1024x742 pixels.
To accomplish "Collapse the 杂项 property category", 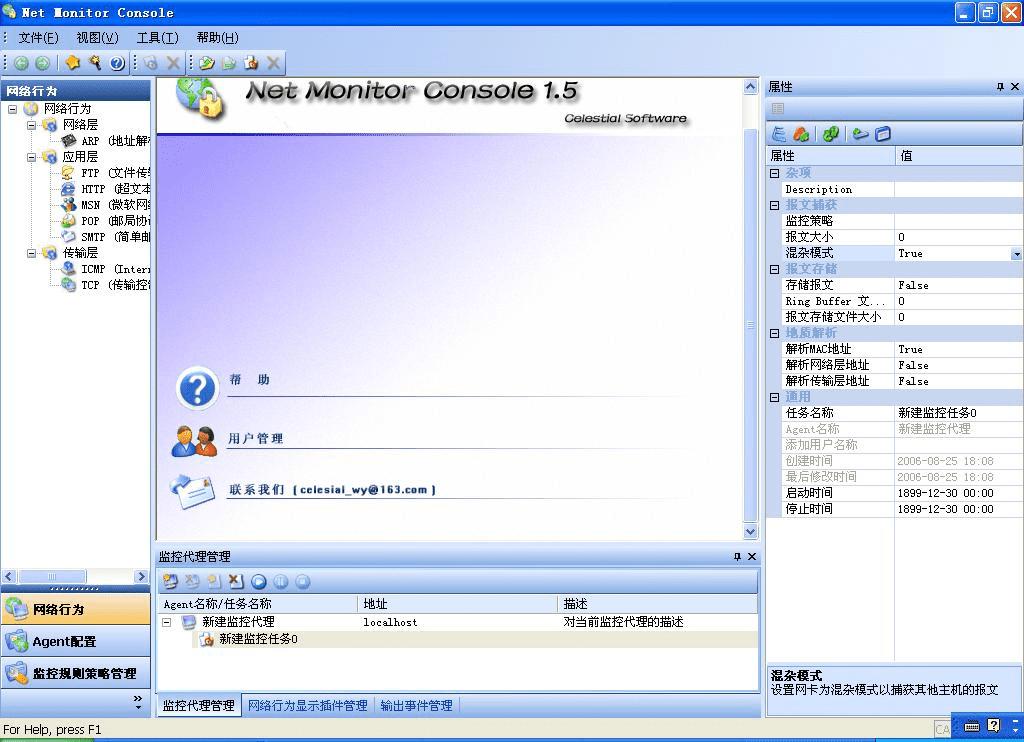I will [775, 173].
